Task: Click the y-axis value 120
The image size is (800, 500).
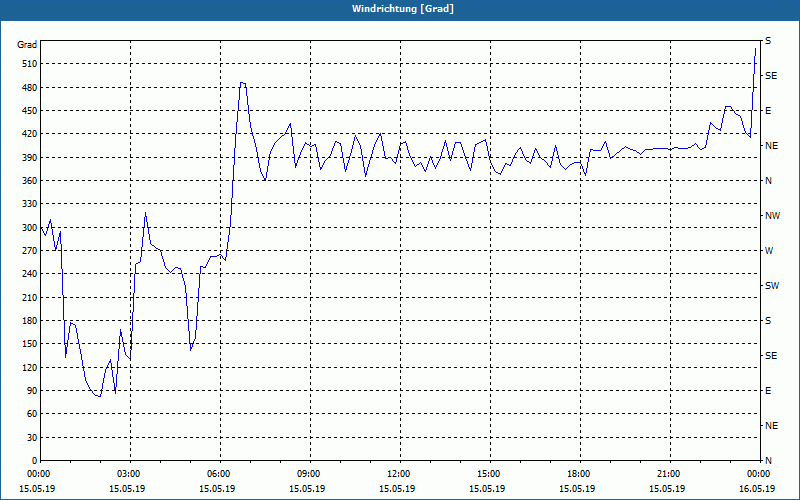Action: [30, 367]
